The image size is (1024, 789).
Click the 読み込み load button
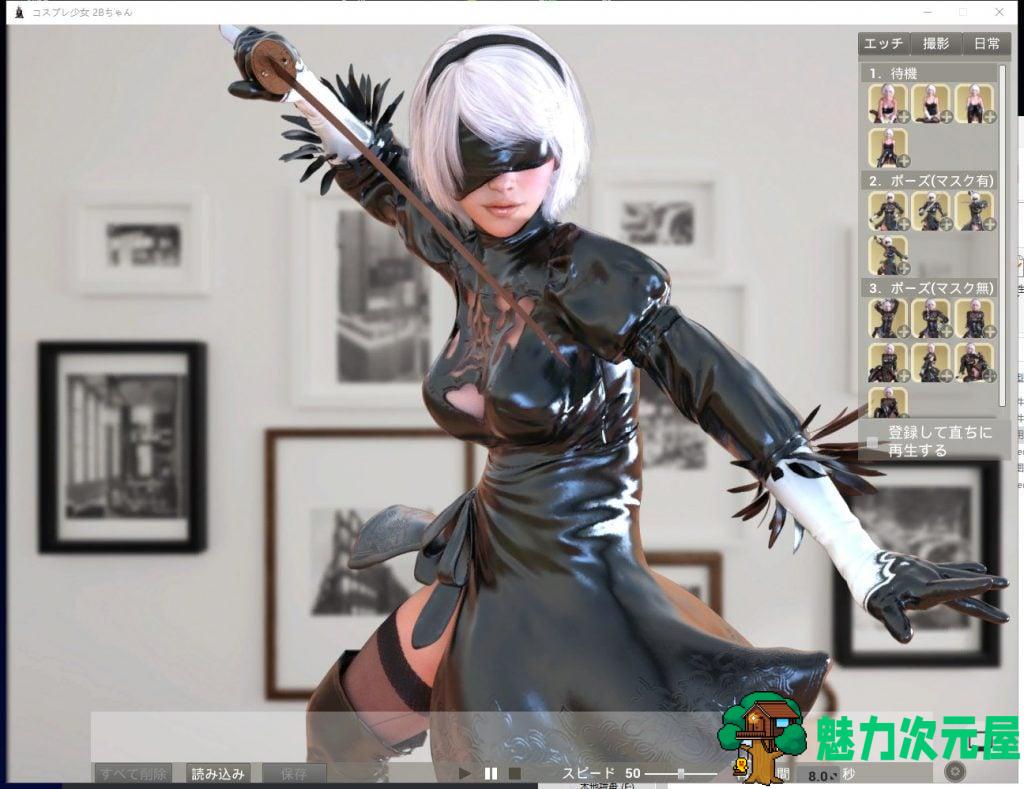pyautogui.click(x=218, y=774)
